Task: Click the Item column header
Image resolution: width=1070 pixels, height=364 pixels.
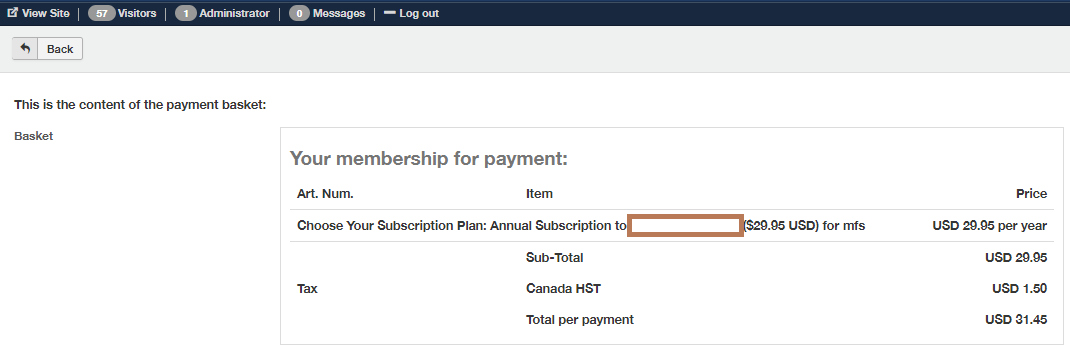Action: (539, 193)
